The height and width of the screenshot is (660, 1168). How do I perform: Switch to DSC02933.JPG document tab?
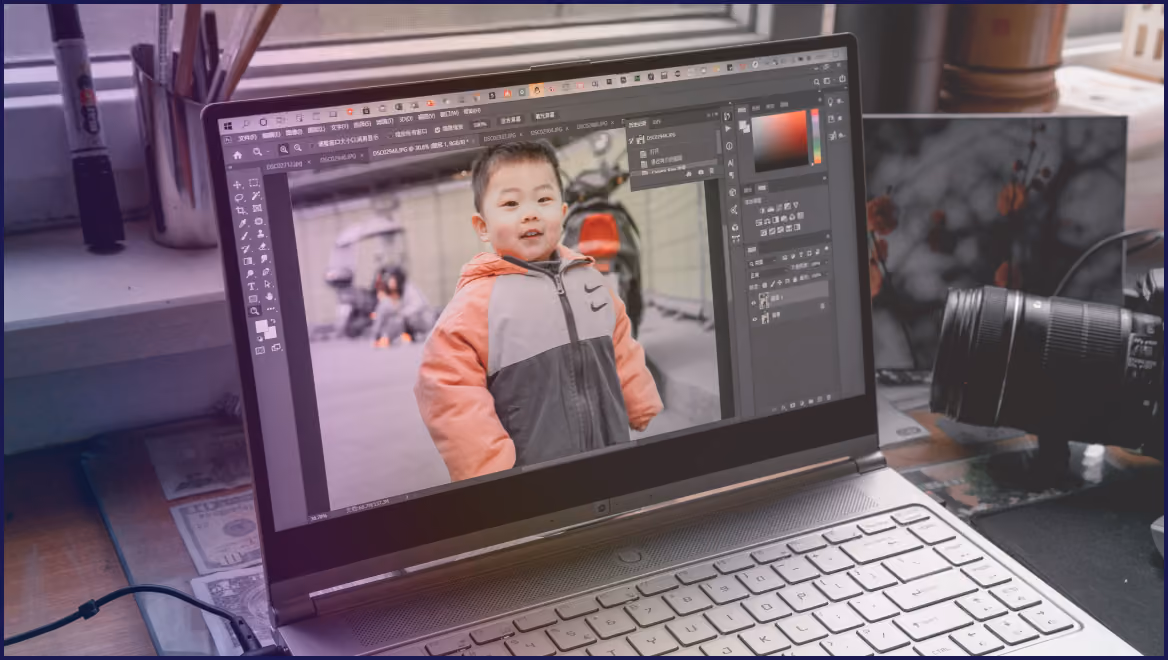coord(499,137)
